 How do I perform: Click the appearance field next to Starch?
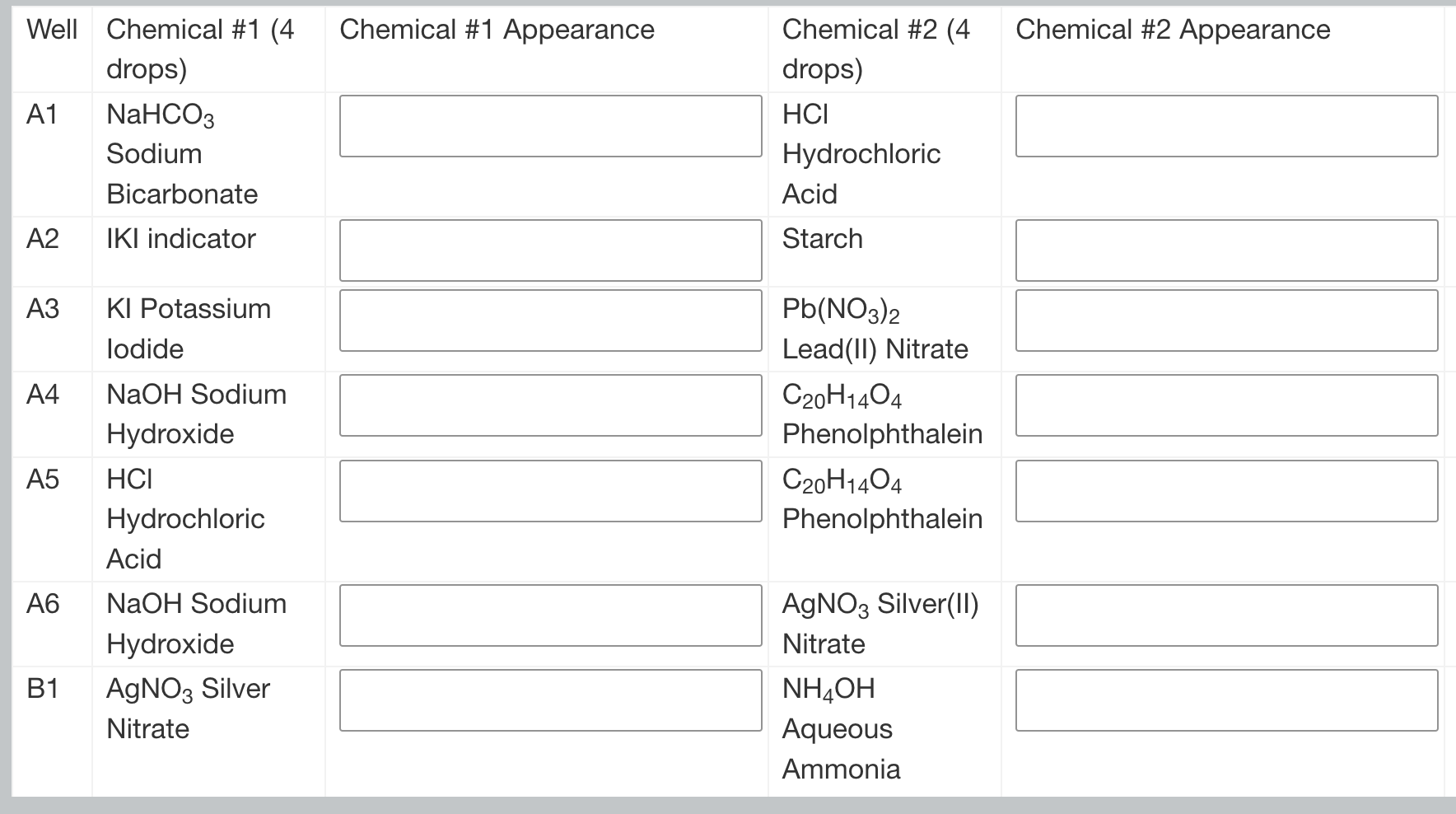point(1226,250)
